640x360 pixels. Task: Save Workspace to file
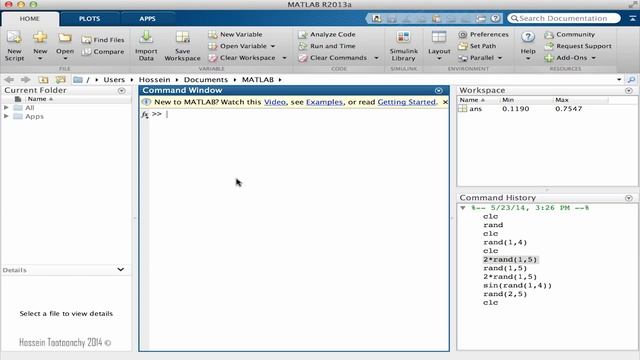[x=182, y=46]
